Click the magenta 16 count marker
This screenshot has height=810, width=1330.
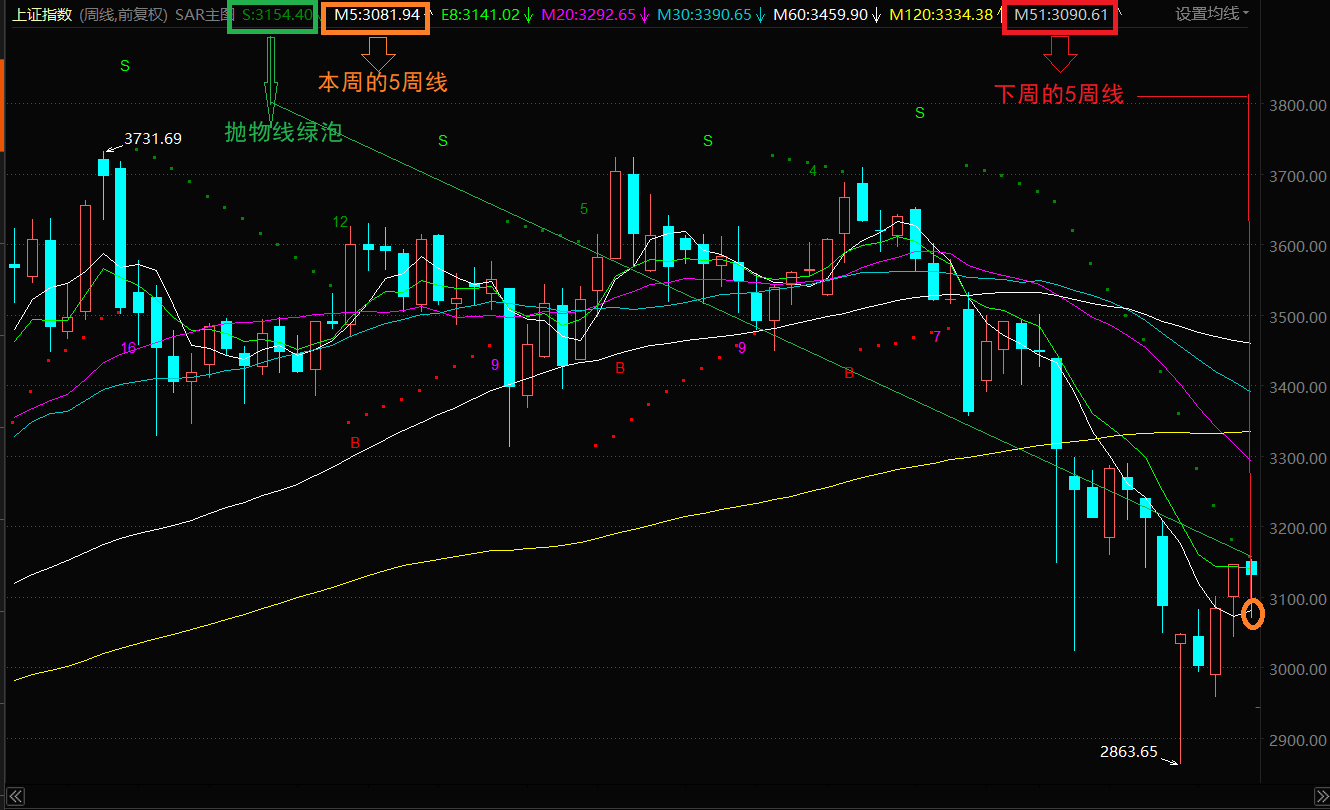click(x=129, y=347)
